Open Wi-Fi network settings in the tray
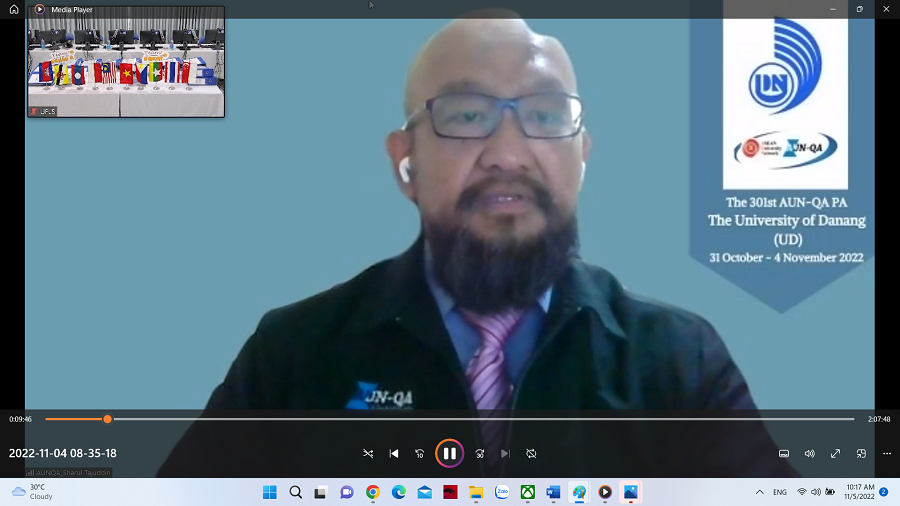The width and height of the screenshot is (900, 506). click(x=802, y=492)
